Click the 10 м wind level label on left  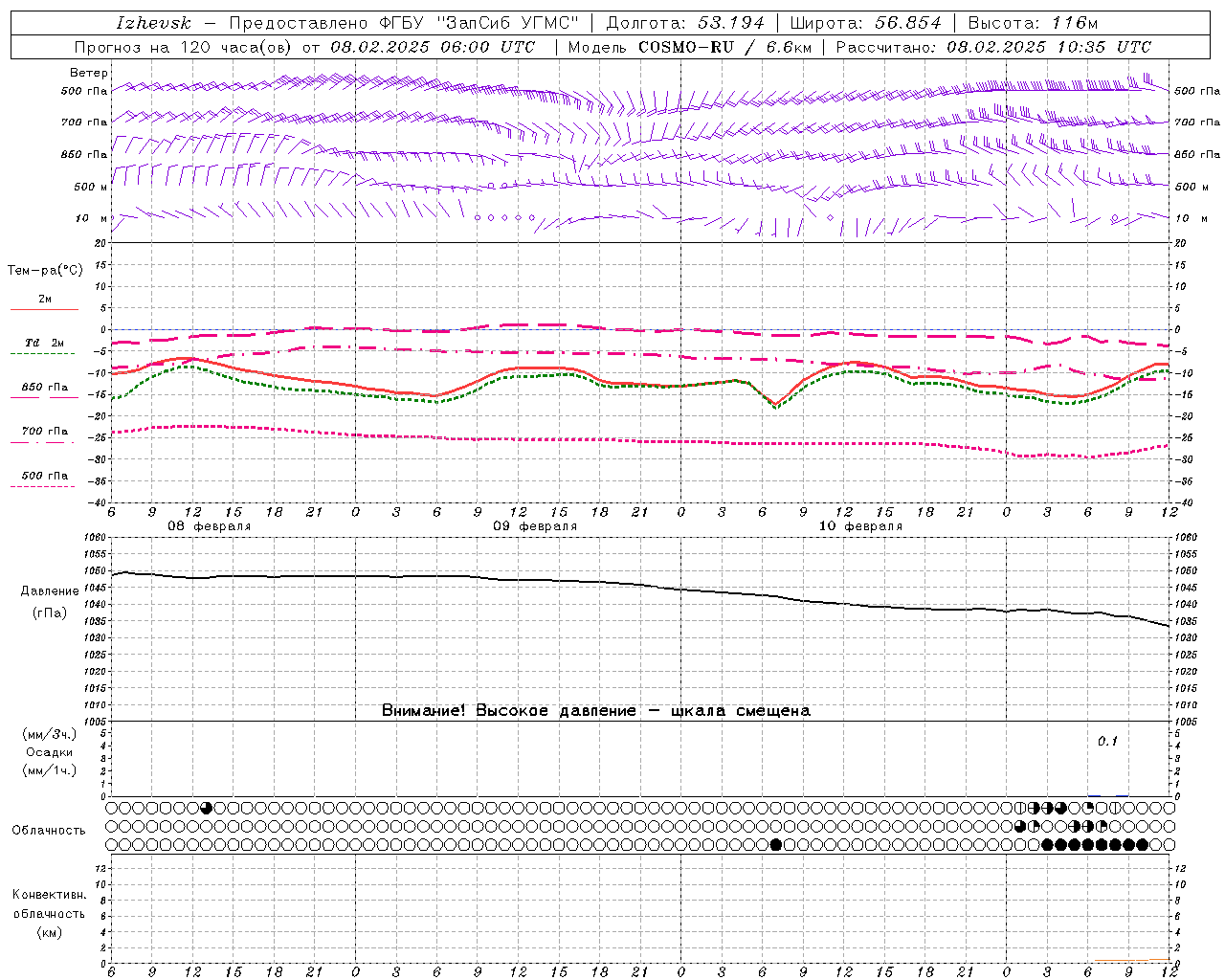pyautogui.click(x=93, y=218)
